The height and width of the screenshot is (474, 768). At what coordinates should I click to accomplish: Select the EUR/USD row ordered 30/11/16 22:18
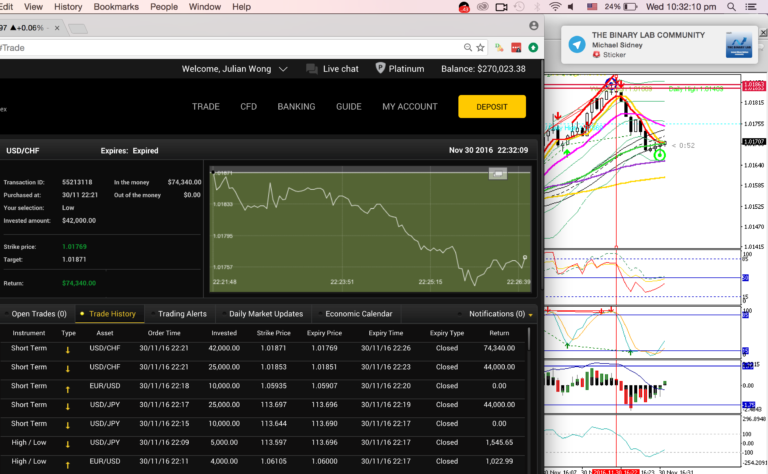pos(263,386)
